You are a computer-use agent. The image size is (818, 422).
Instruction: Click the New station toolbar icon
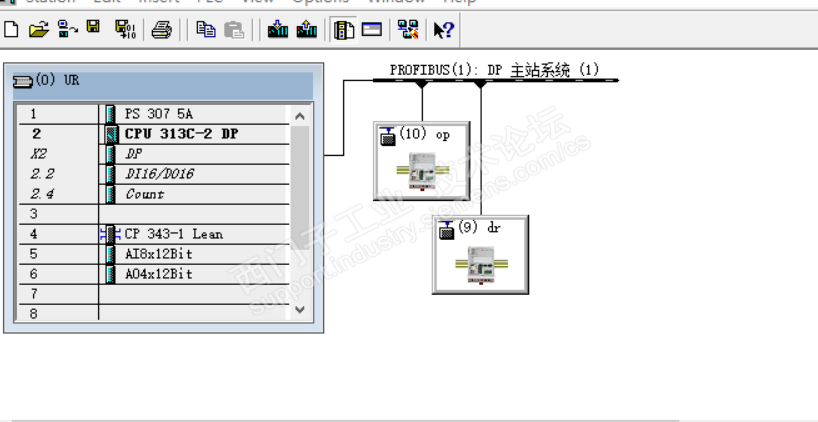click(11, 29)
